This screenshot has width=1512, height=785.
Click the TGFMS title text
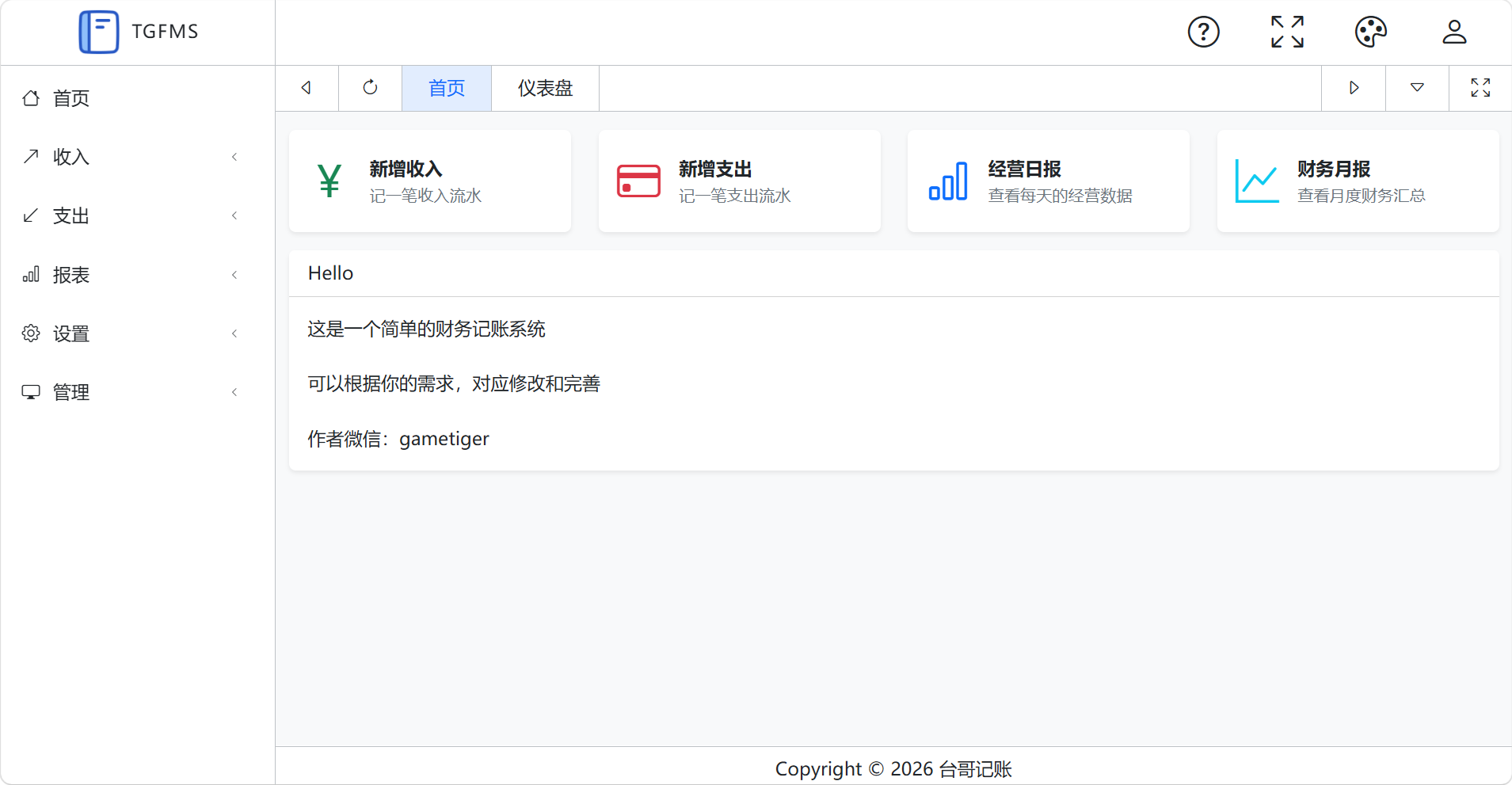click(165, 32)
